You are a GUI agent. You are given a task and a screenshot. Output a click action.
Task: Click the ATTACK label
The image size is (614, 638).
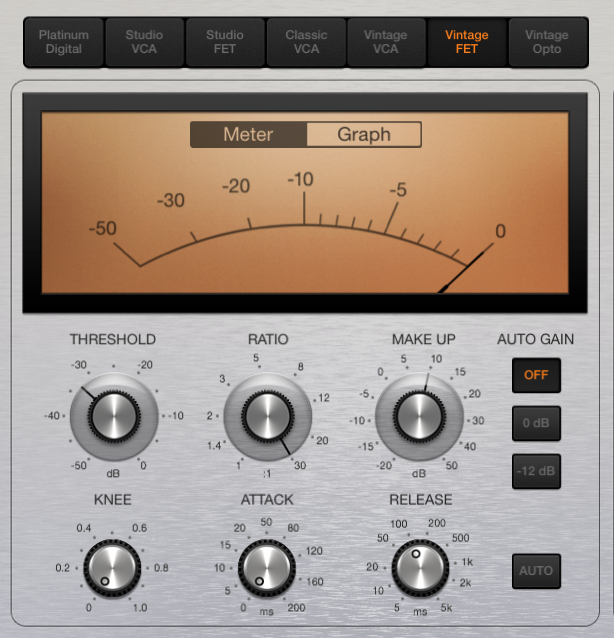(267, 500)
